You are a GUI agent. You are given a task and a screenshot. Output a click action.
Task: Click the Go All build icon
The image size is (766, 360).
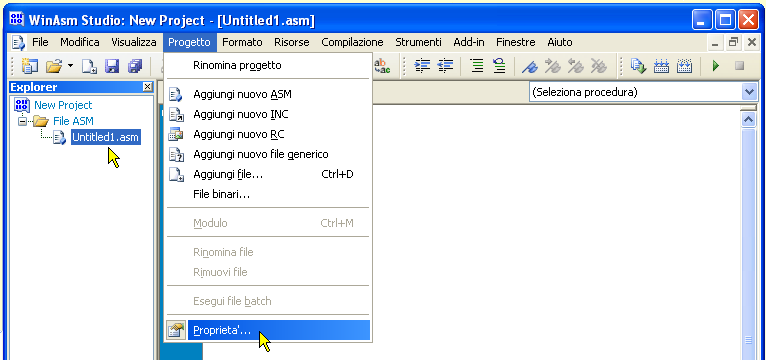click(684, 65)
